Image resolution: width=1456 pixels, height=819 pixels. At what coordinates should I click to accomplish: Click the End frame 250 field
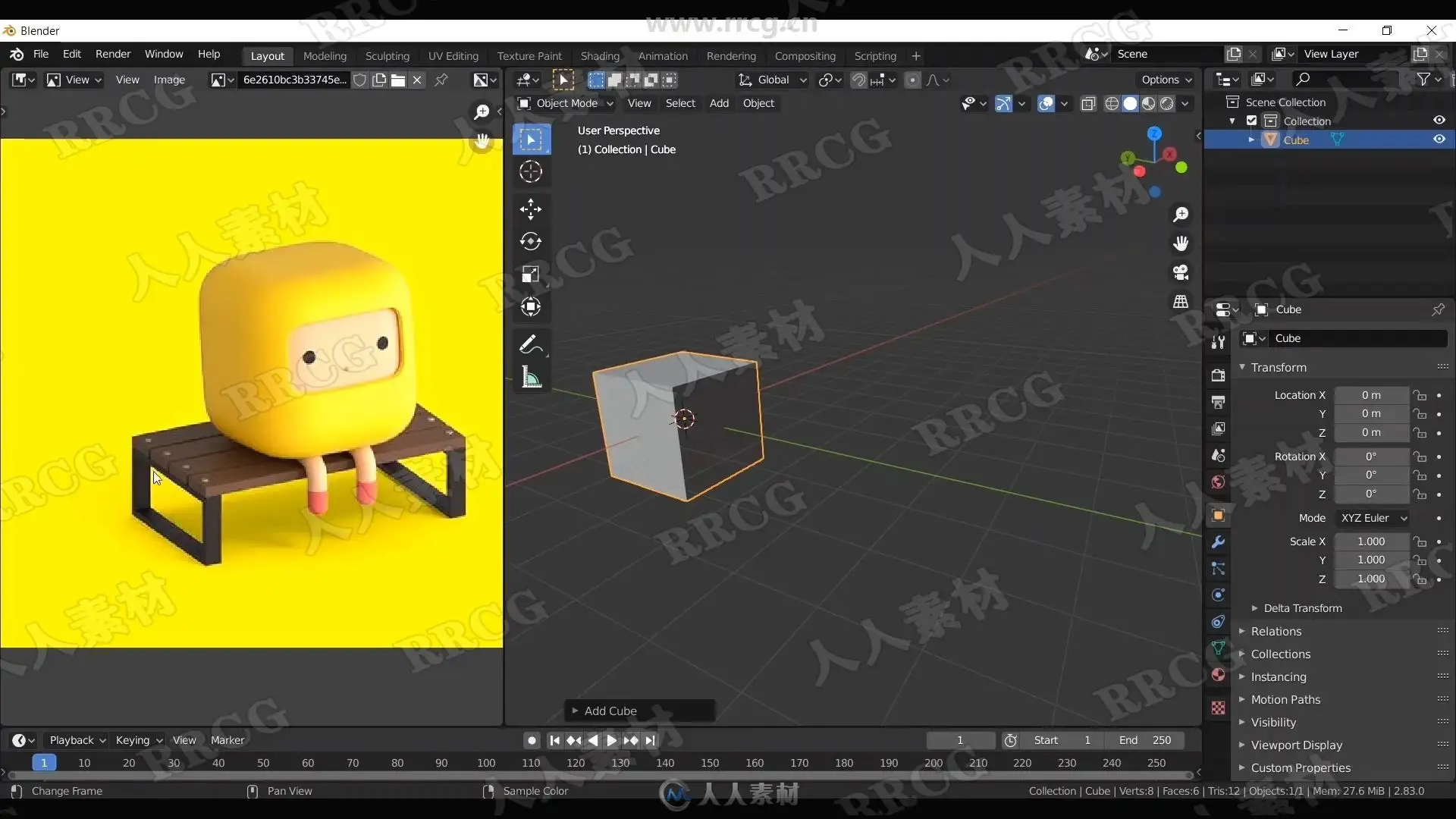pyautogui.click(x=1145, y=740)
